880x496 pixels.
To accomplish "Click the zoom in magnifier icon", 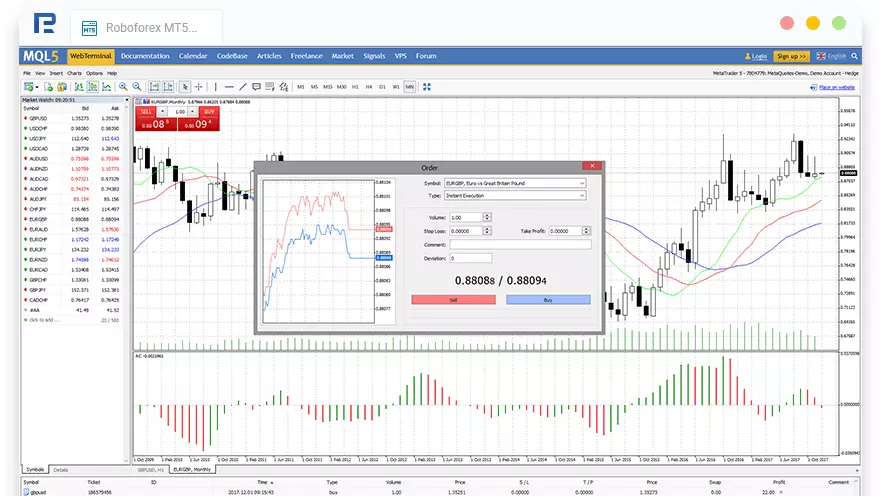I will pos(123,87).
